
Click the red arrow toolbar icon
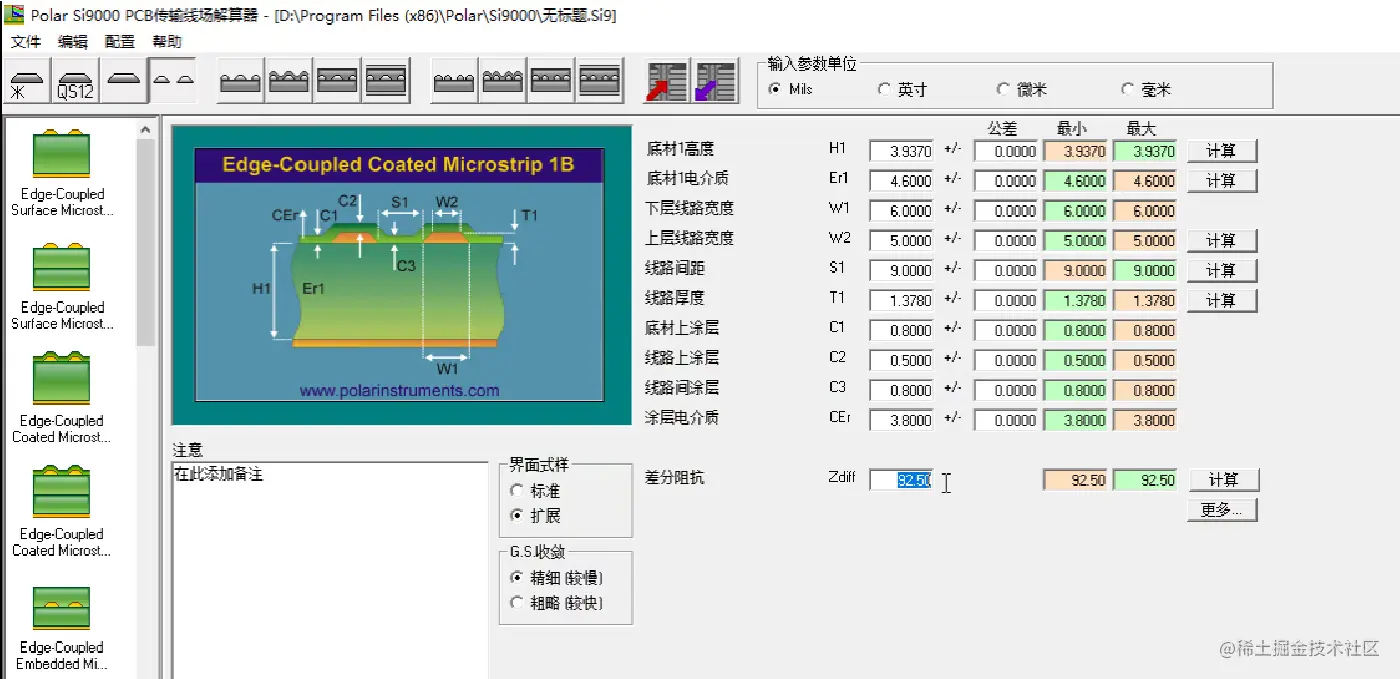[666, 81]
